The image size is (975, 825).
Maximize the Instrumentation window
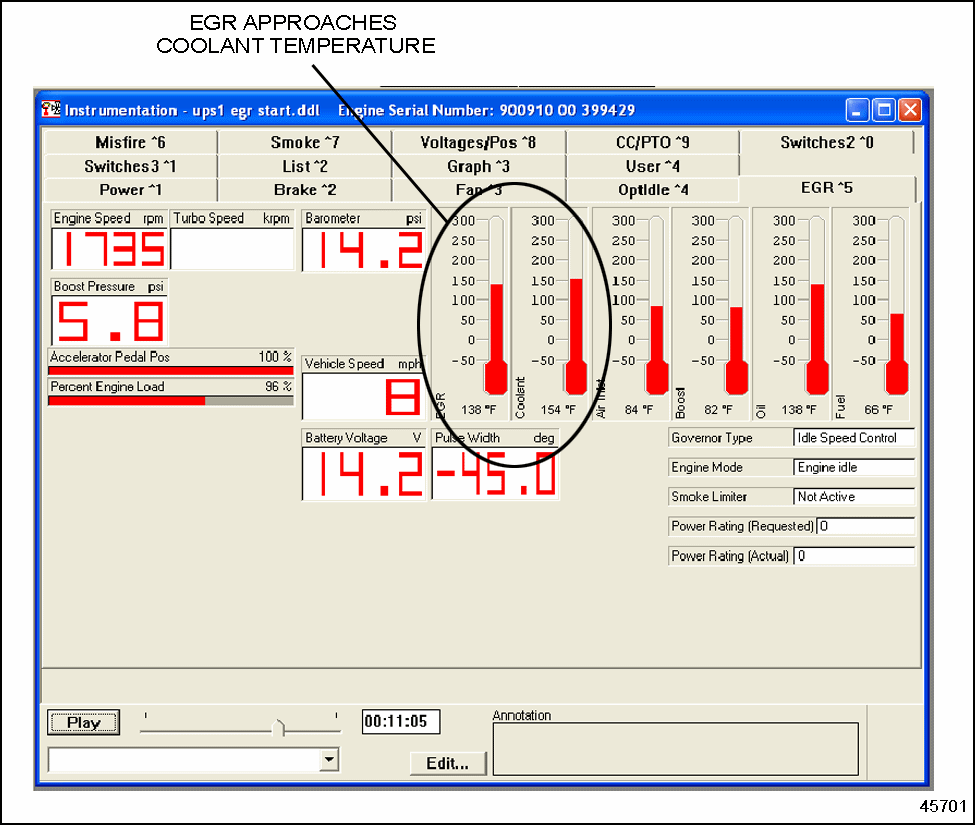[883, 110]
